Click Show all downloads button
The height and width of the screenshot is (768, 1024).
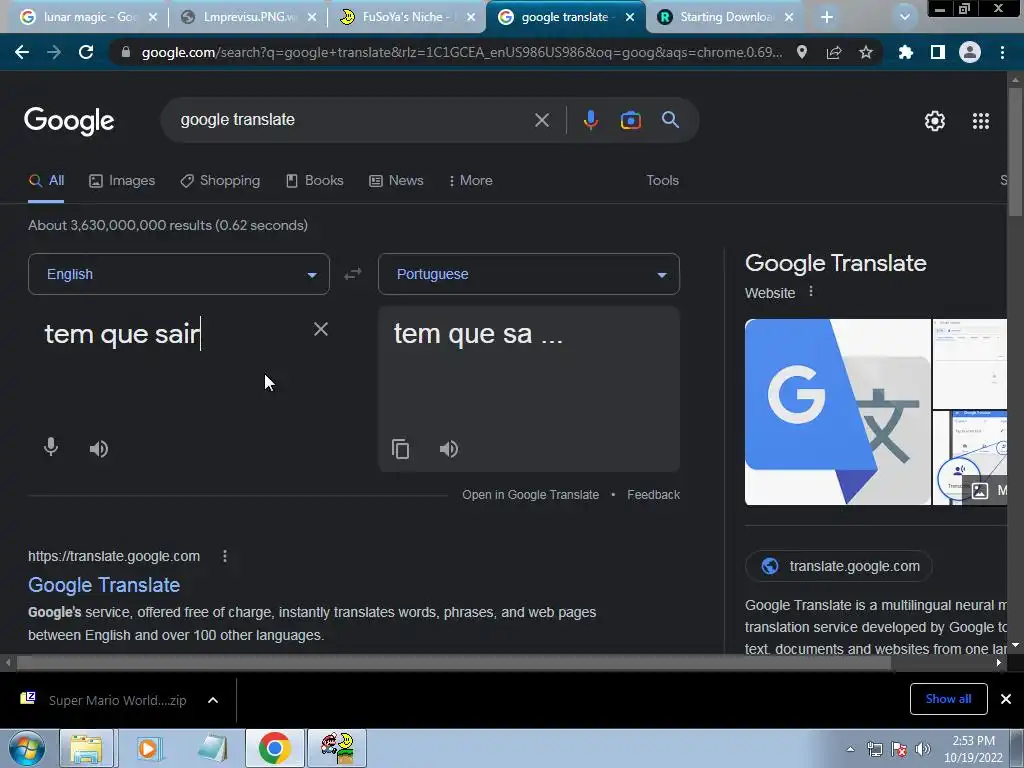pos(948,699)
